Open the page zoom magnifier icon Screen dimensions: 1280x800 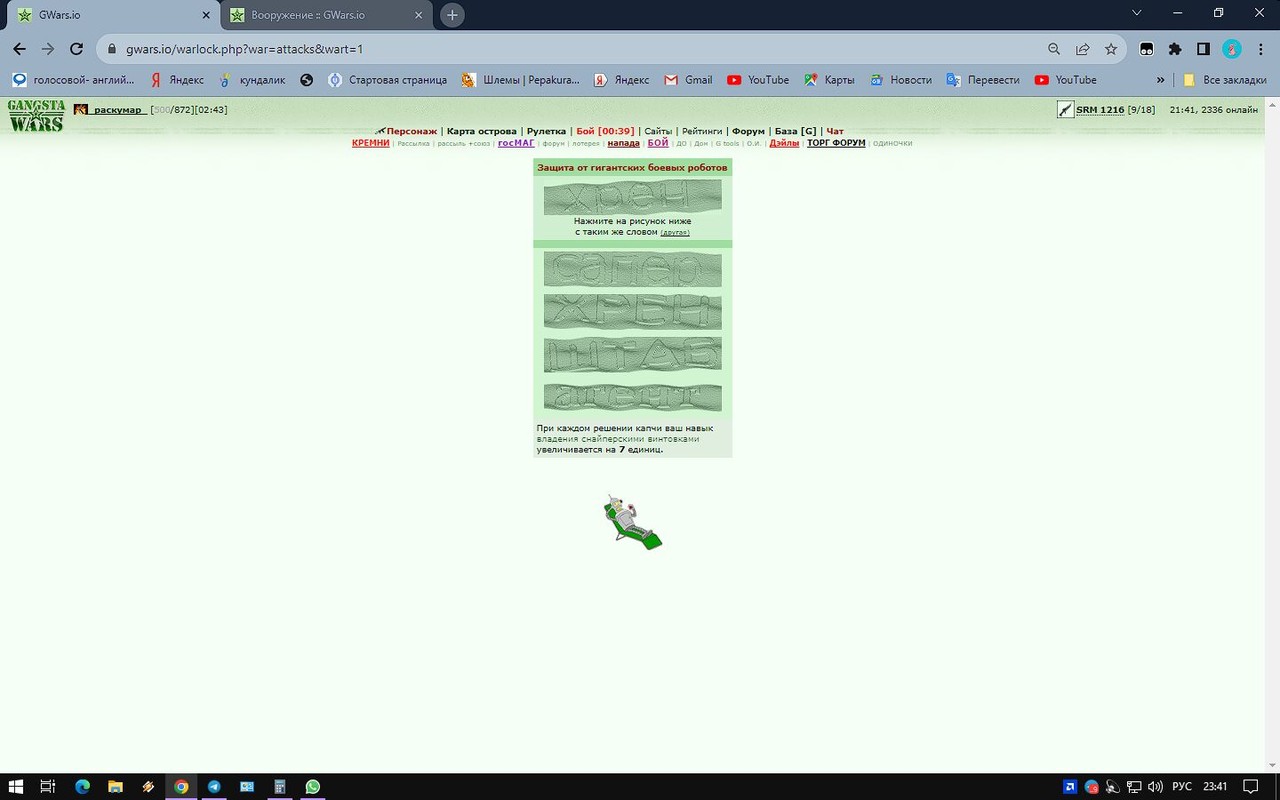1054,49
